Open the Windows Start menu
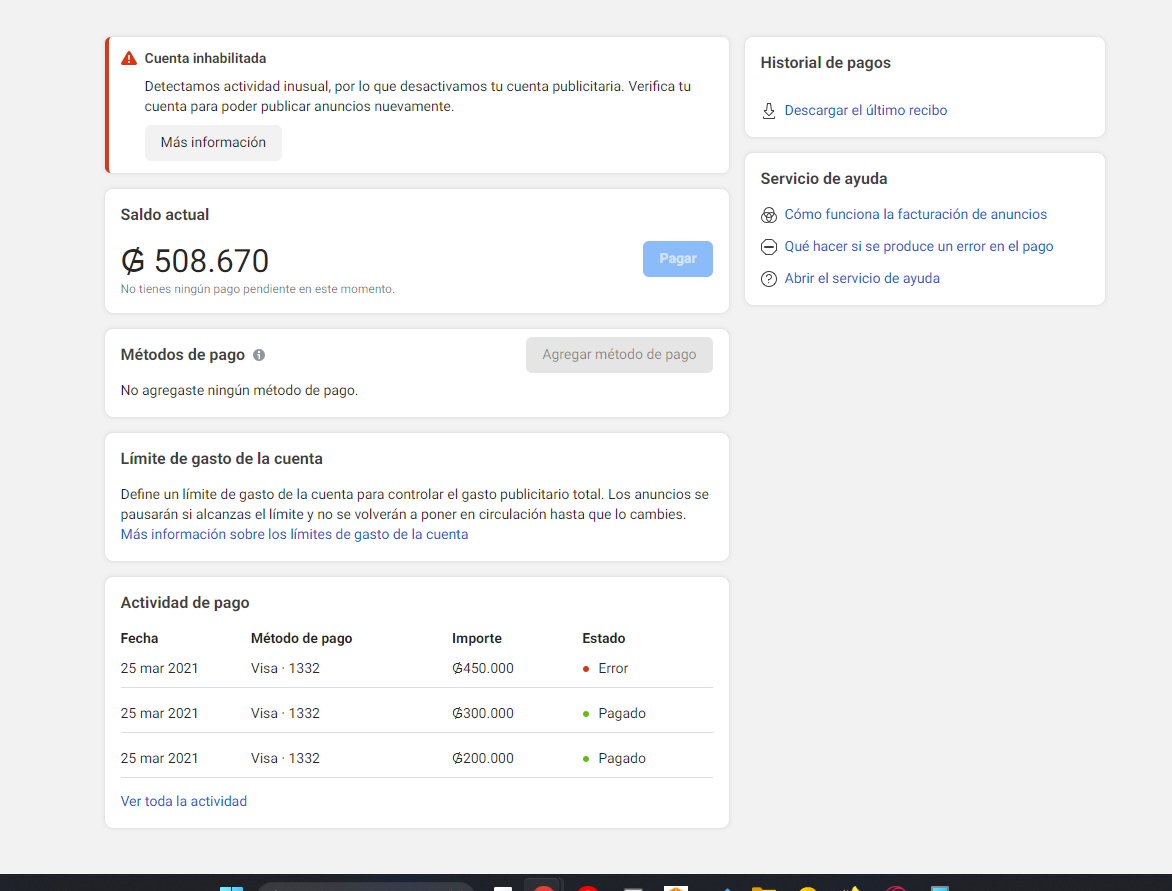Viewport: 1172px width, 891px height. coord(231,886)
